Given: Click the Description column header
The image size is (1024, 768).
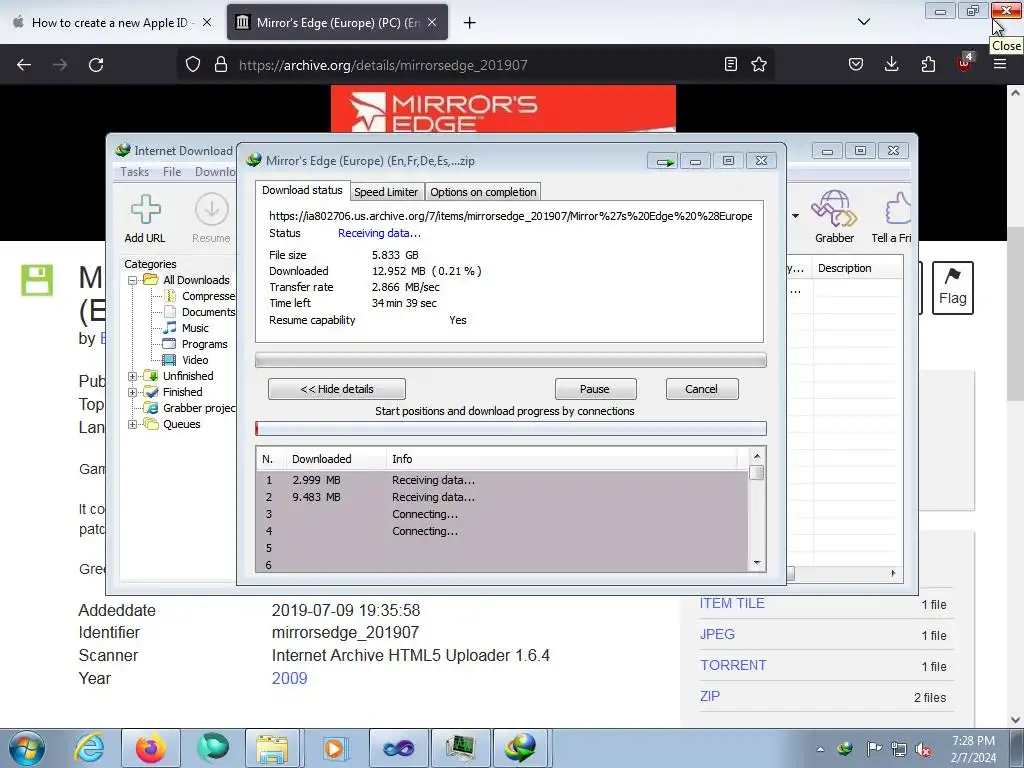Looking at the screenshot, I should [859, 268].
